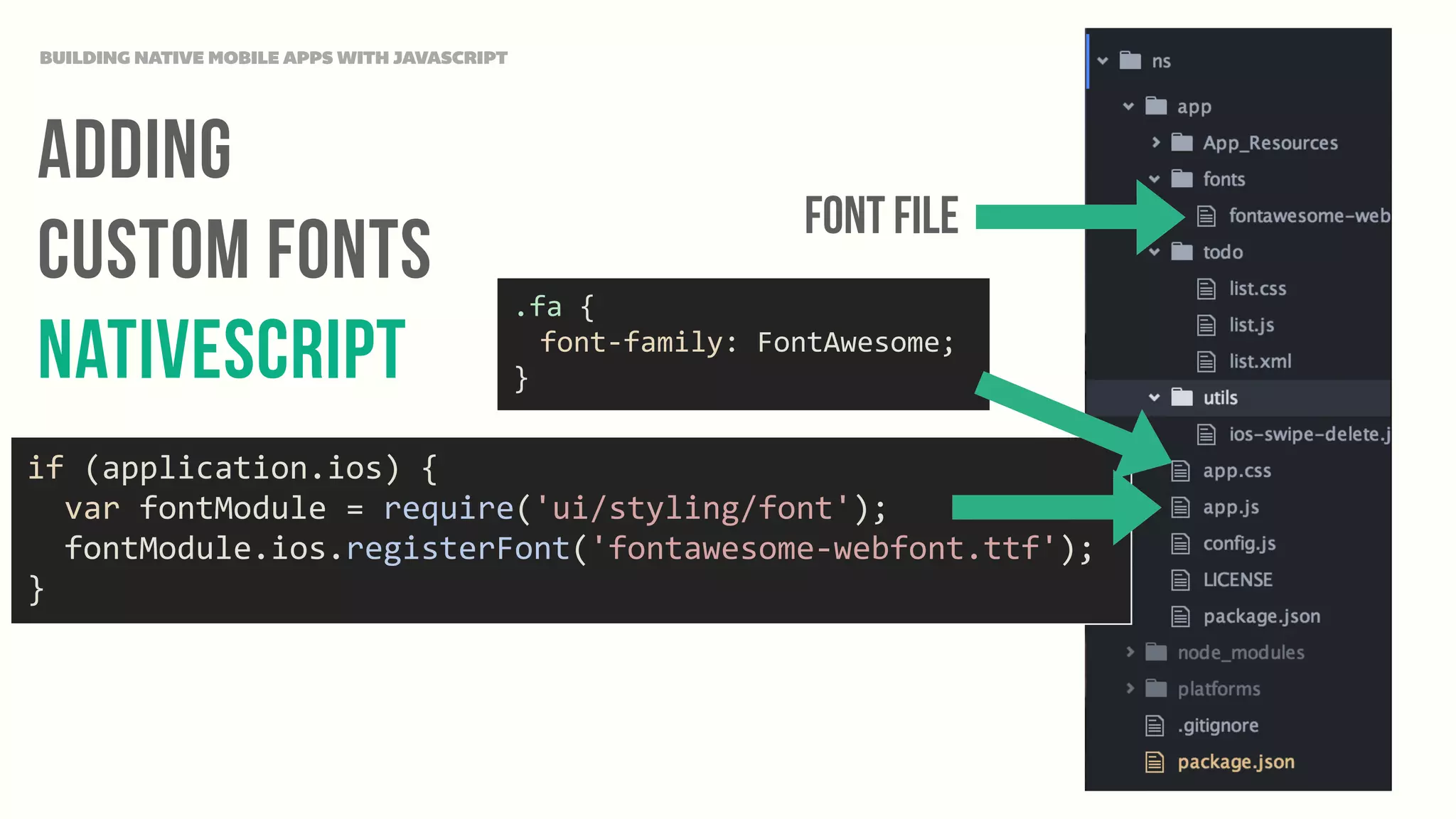Click the todo folder icon
This screenshot has width=1456, height=819.
tap(1182, 252)
